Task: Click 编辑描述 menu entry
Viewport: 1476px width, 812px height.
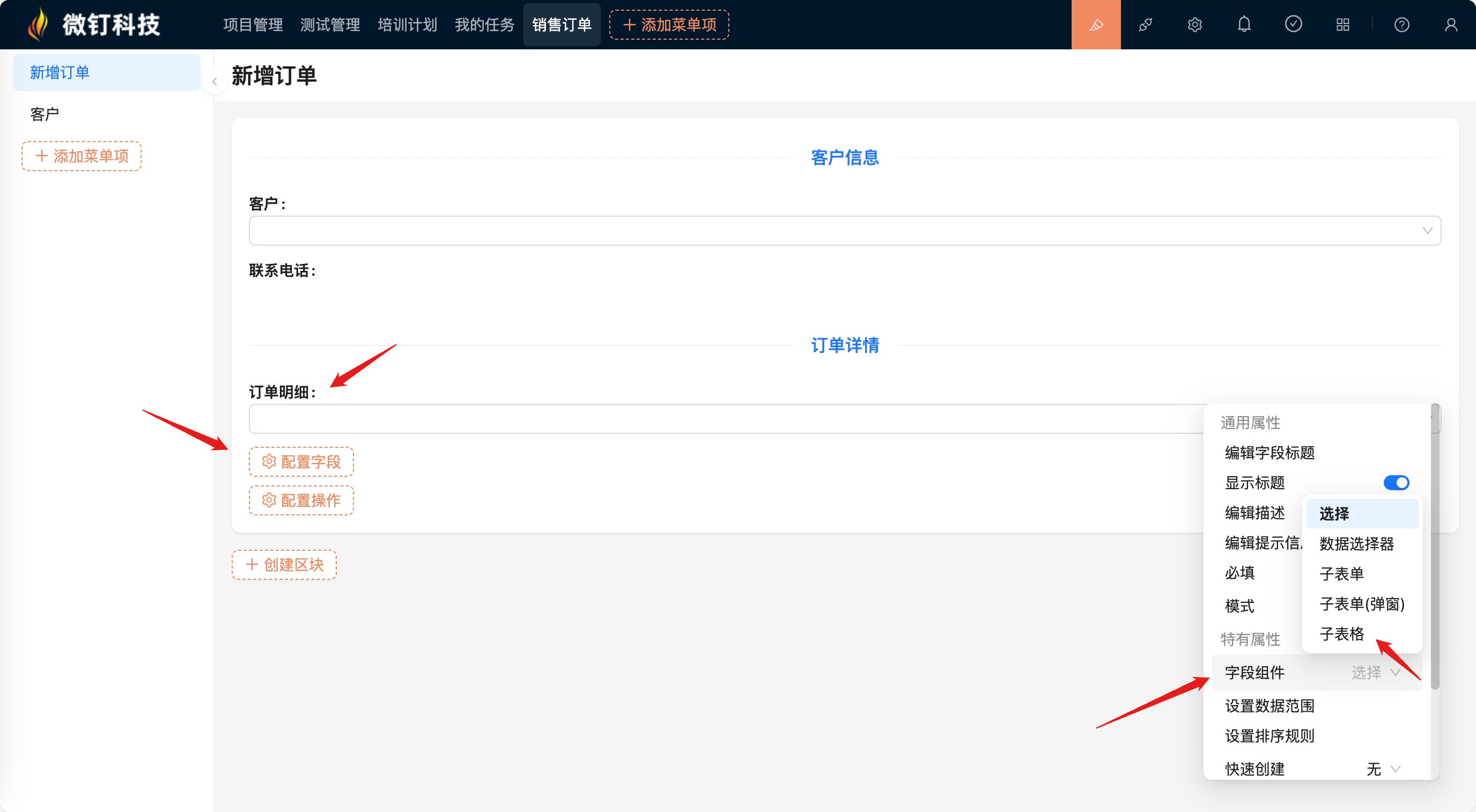Action: click(1255, 513)
